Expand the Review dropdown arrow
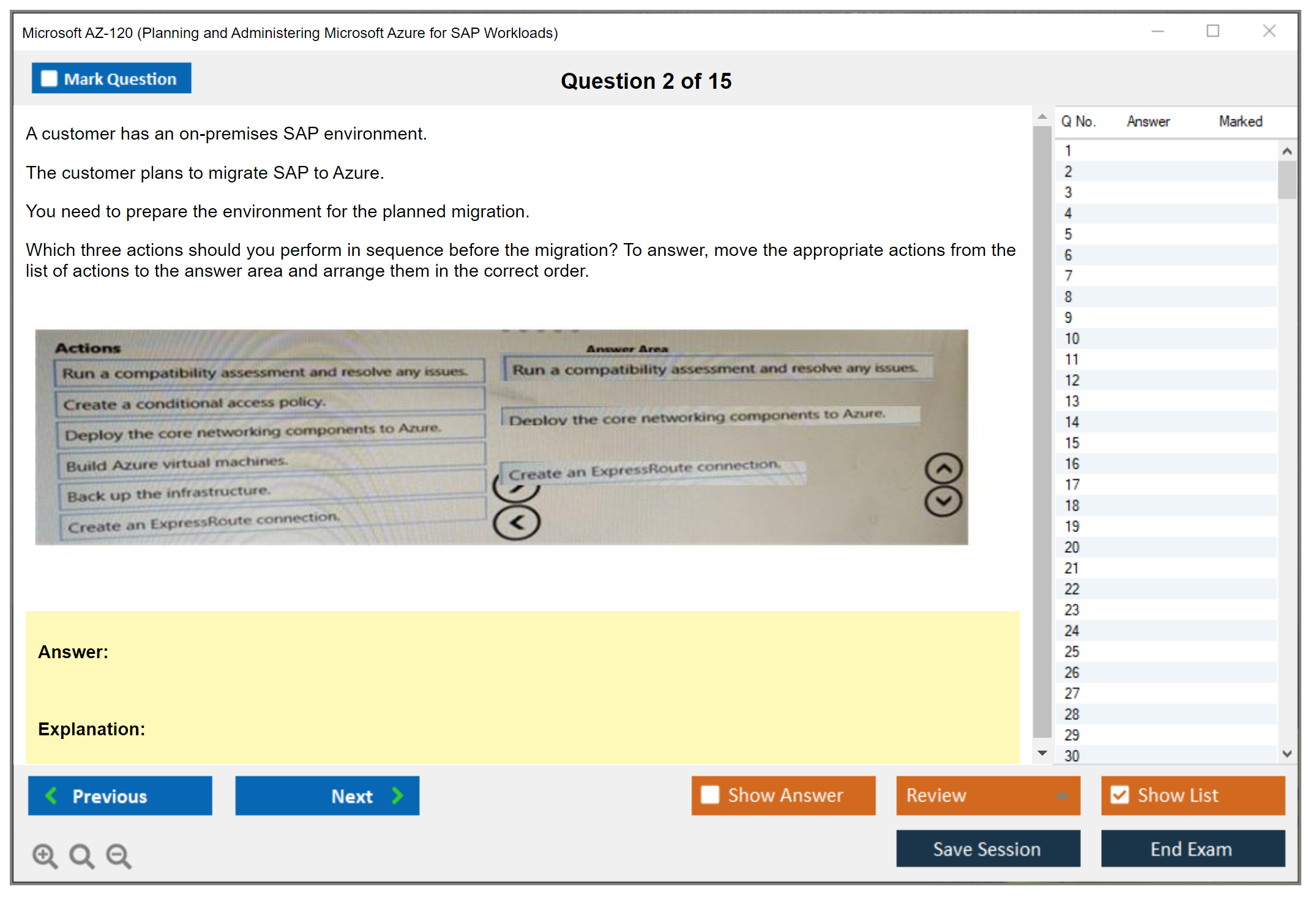 point(1062,795)
